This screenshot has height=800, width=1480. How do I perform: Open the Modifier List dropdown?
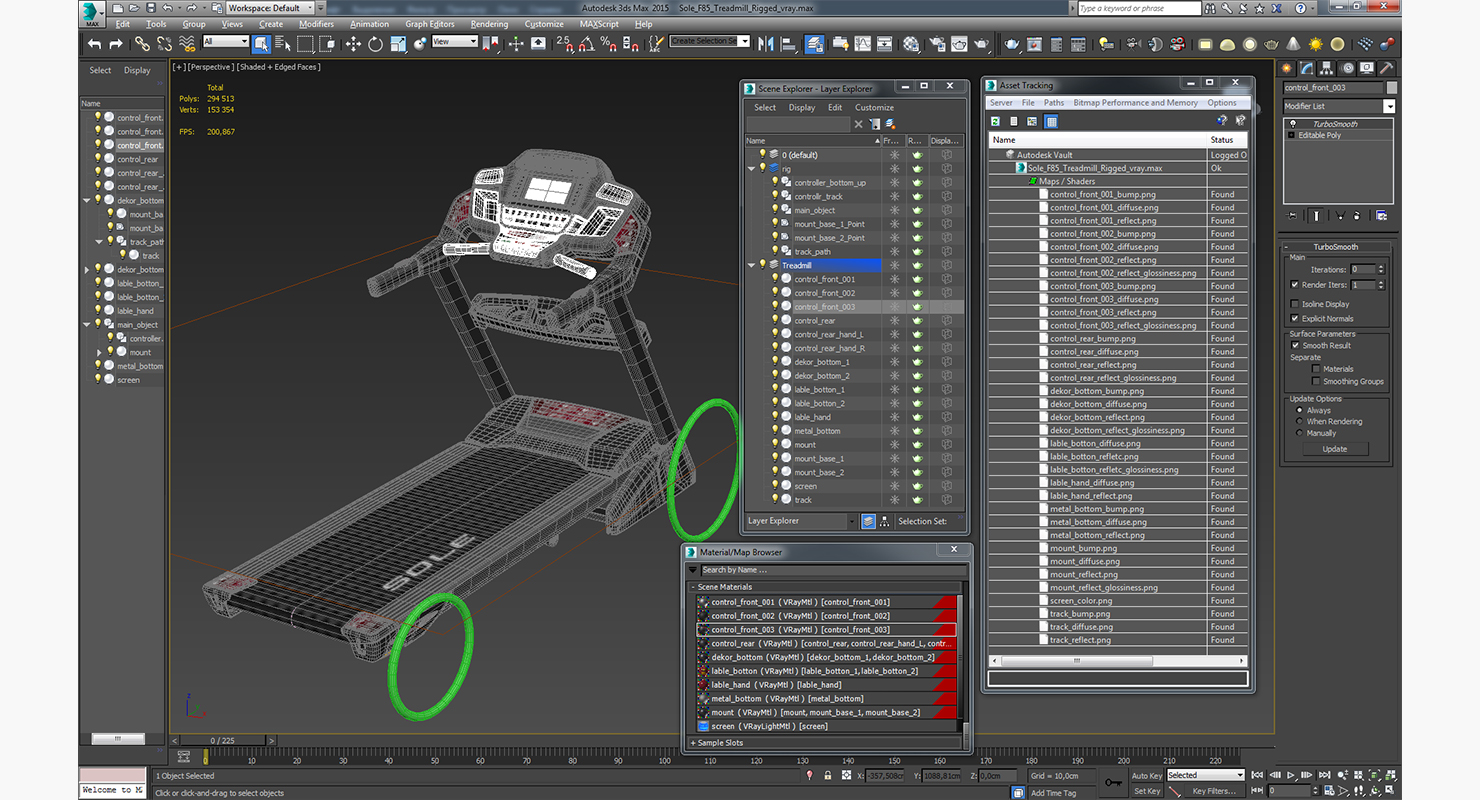(1389, 106)
